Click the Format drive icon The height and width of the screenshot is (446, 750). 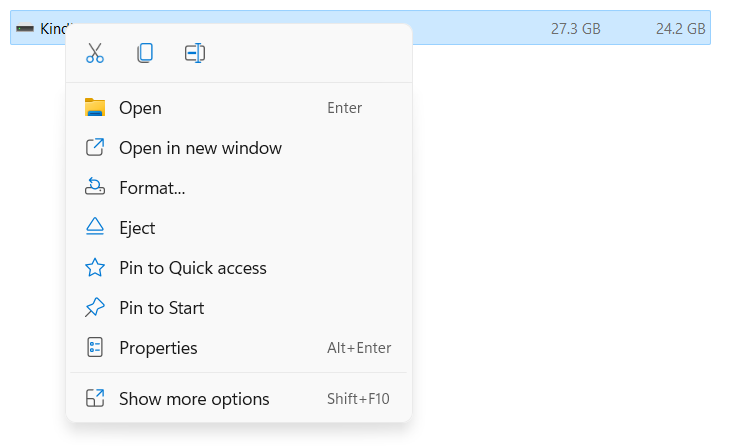pyautogui.click(x=95, y=188)
